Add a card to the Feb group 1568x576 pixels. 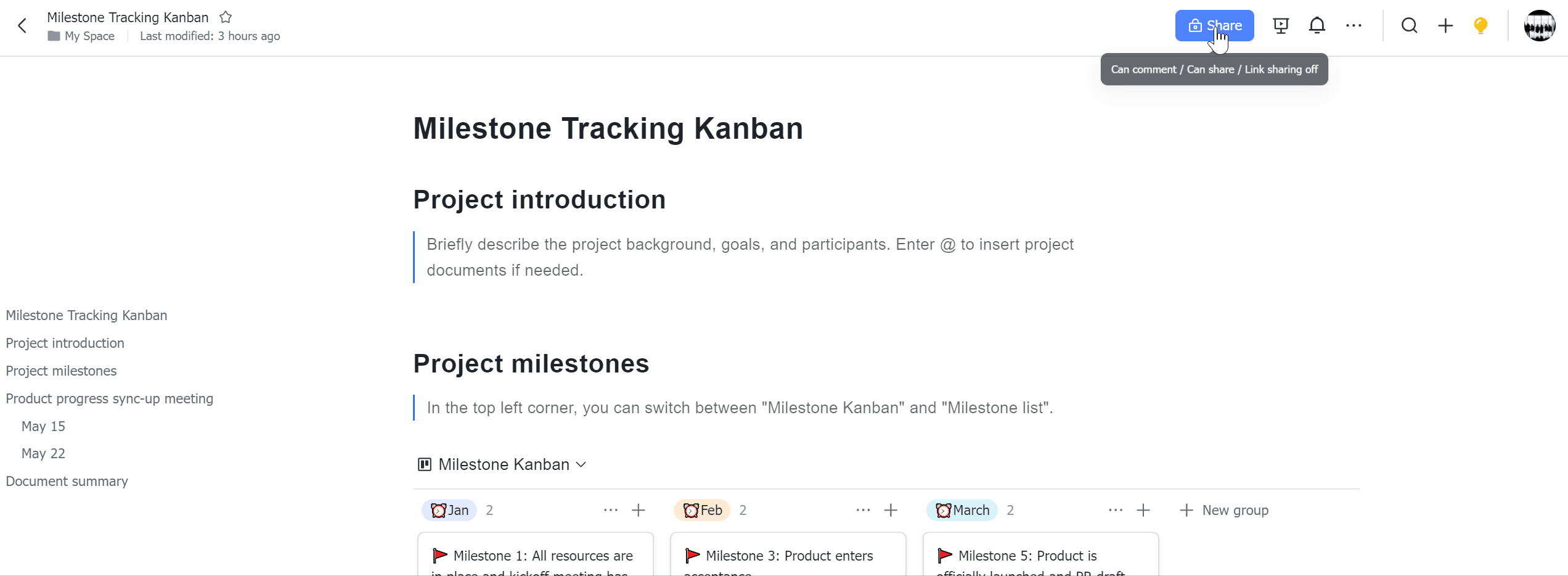[x=891, y=510]
